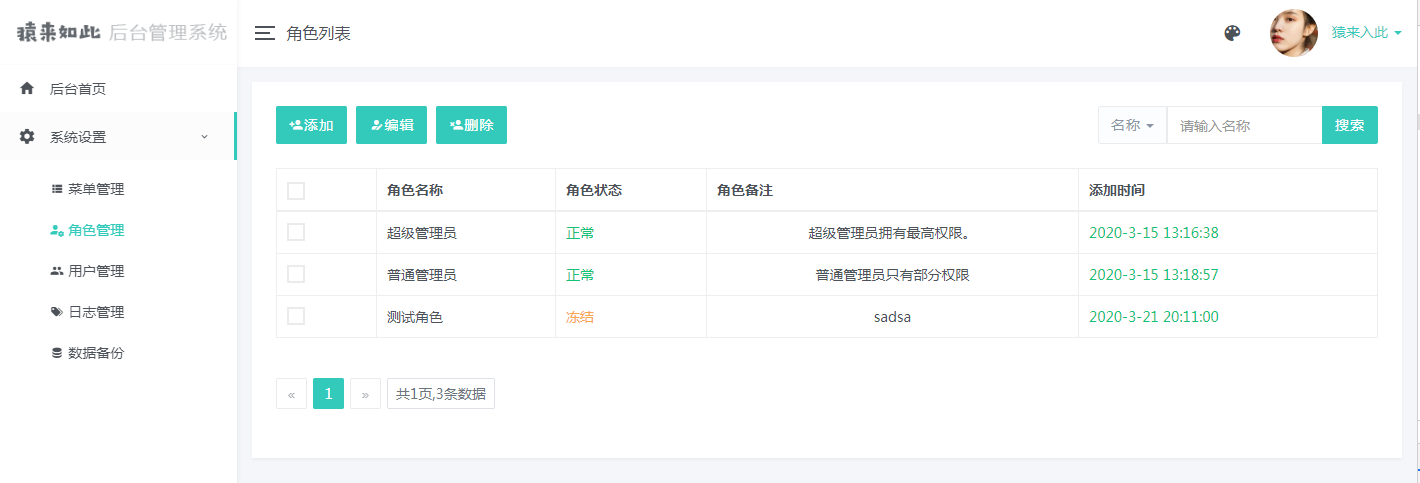Click the list icon beside 菜单管理

[57, 189]
